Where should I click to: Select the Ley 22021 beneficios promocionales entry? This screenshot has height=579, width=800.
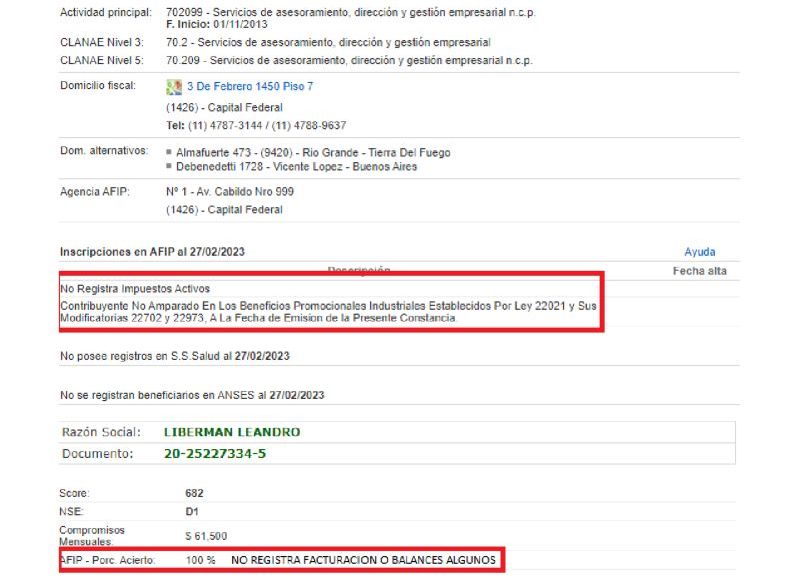coord(330,305)
